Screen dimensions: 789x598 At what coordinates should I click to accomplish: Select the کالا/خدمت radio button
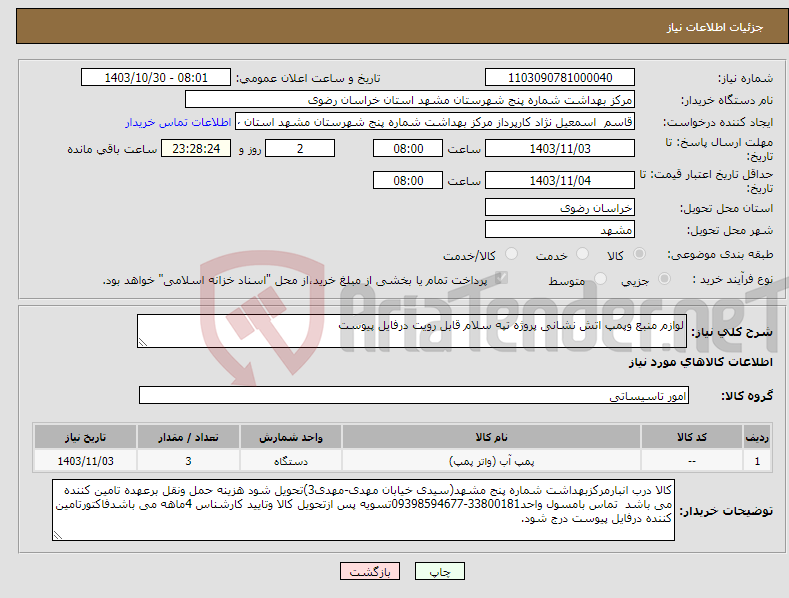511,254
